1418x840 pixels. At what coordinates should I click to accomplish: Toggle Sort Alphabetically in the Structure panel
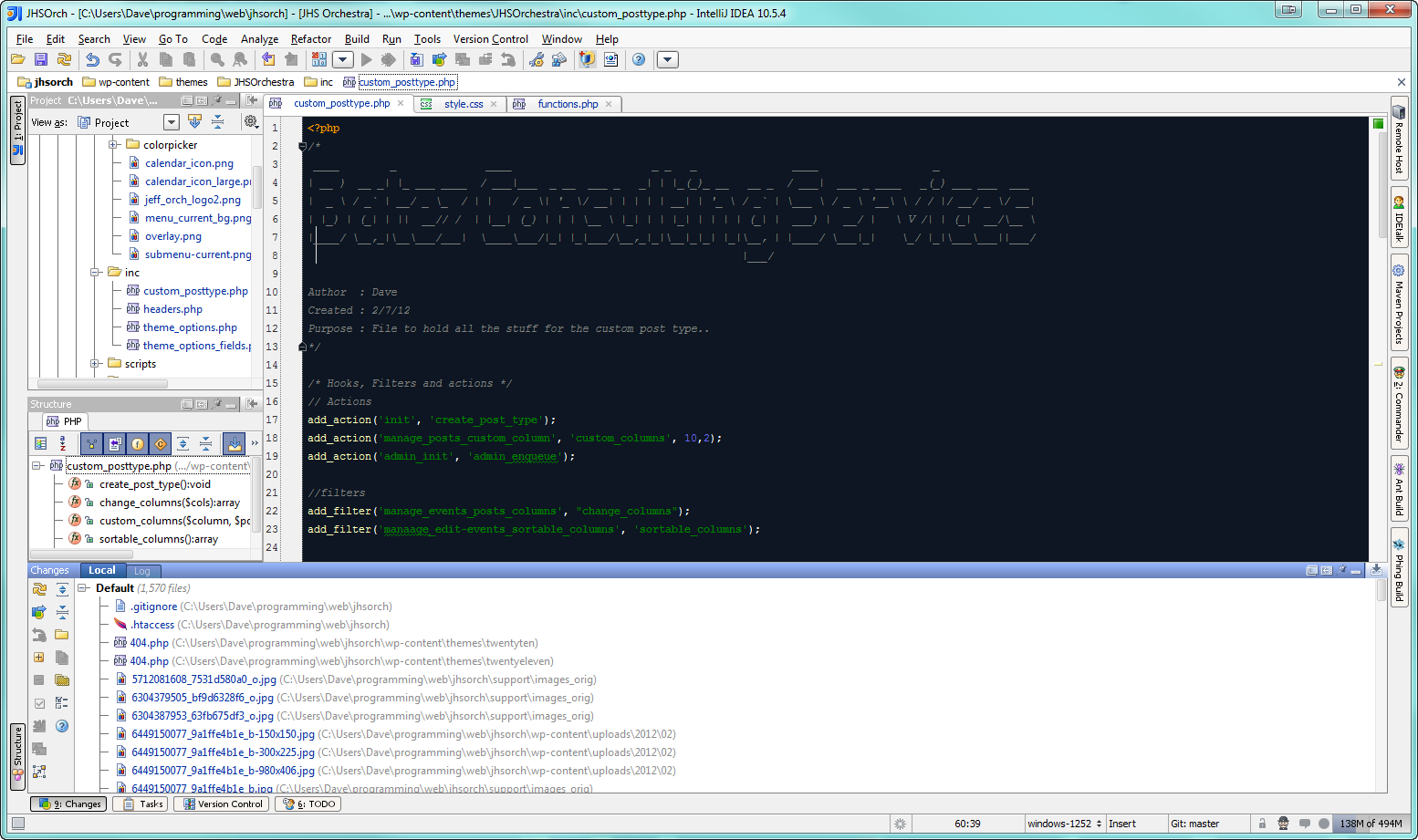click(x=62, y=444)
